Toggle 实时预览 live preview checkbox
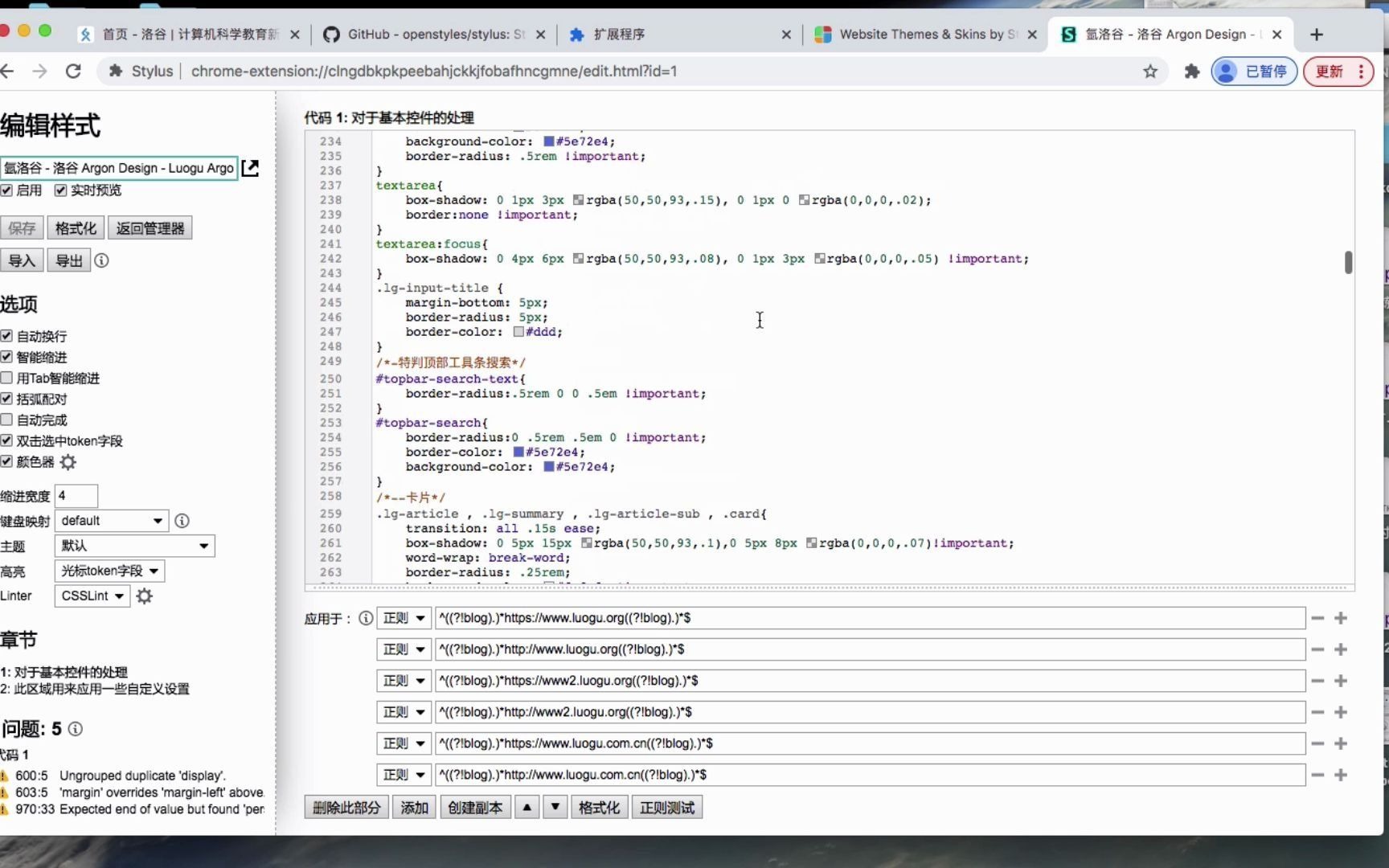Image resolution: width=1389 pixels, height=868 pixels. pos(60,190)
